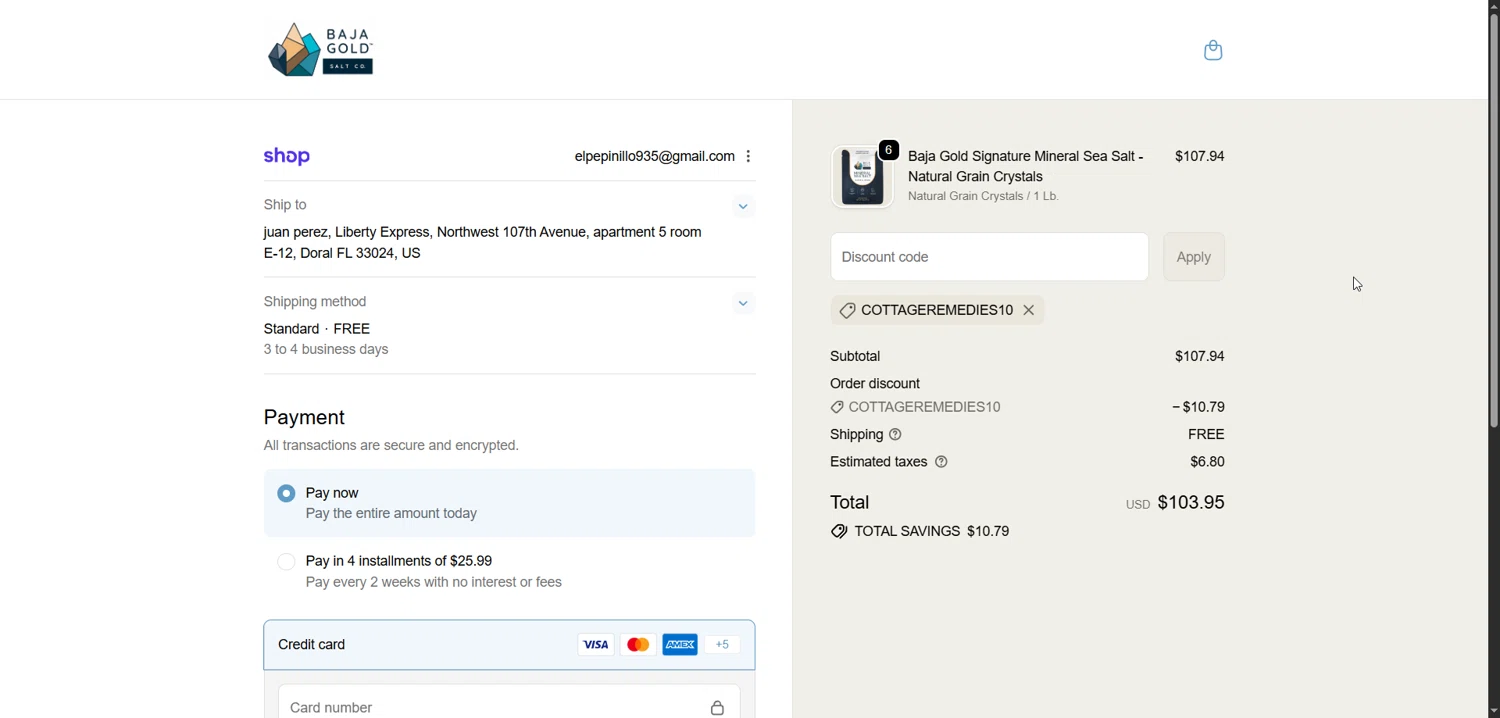The image size is (1500, 718).
Task: Click the product thumbnail image
Action: click(862, 177)
